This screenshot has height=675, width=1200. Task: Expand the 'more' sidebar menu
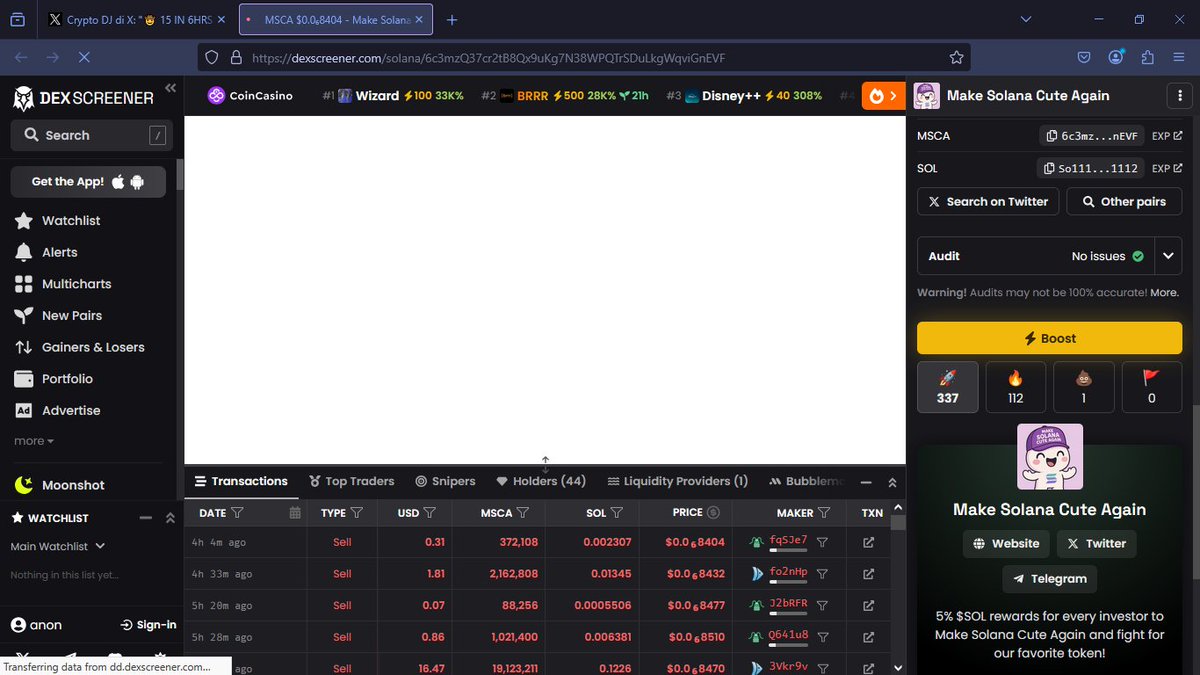[34, 441]
